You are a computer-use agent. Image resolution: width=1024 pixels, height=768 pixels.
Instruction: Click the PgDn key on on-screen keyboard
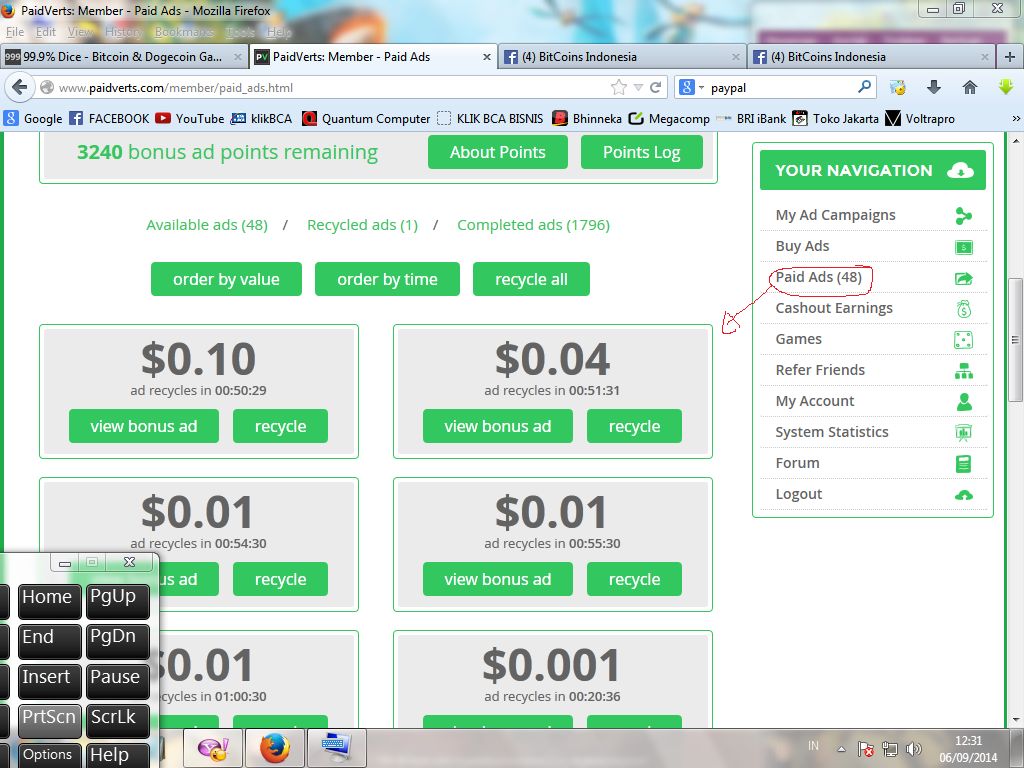click(x=118, y=640)
